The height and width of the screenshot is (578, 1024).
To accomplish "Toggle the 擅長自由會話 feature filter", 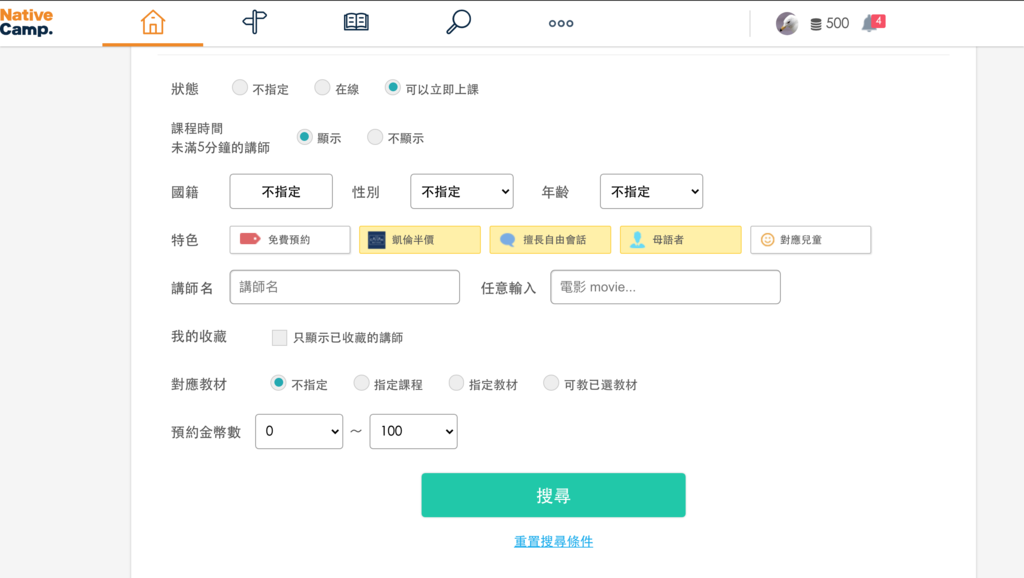I will [x=551, y=240].
